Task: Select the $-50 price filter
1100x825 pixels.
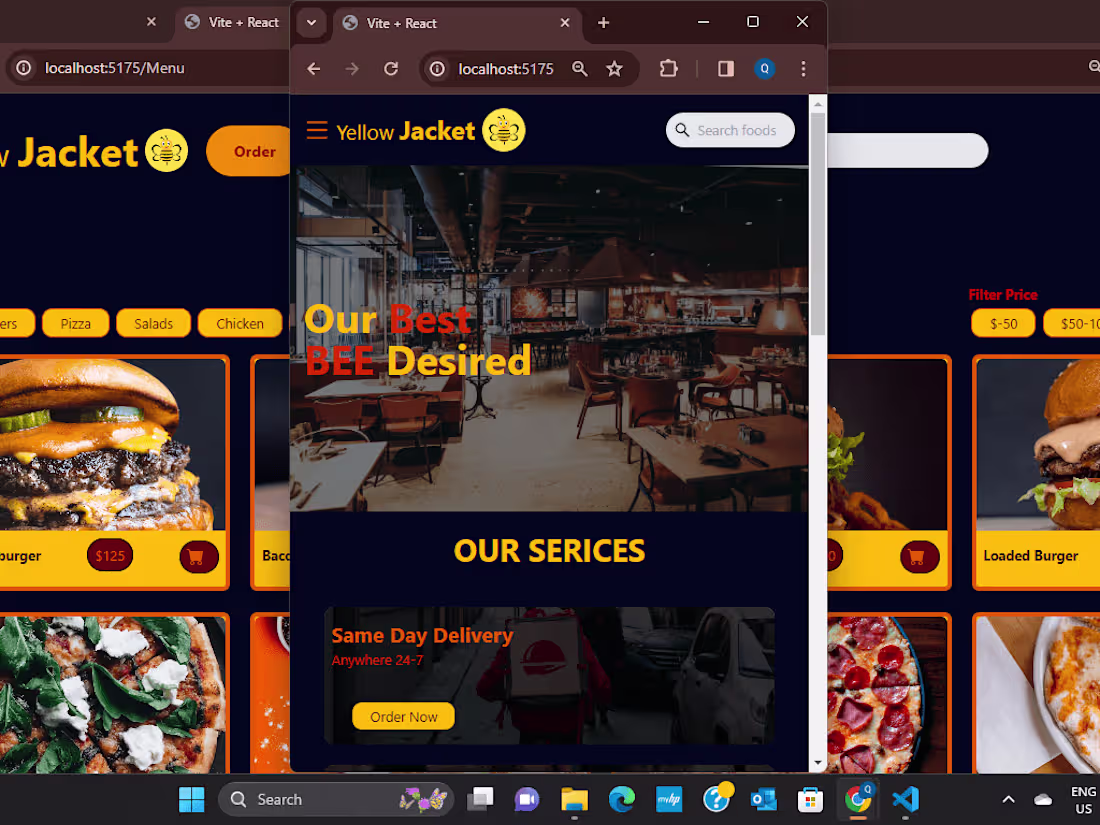Action: pyautogui.click(x=1002, y=322)
